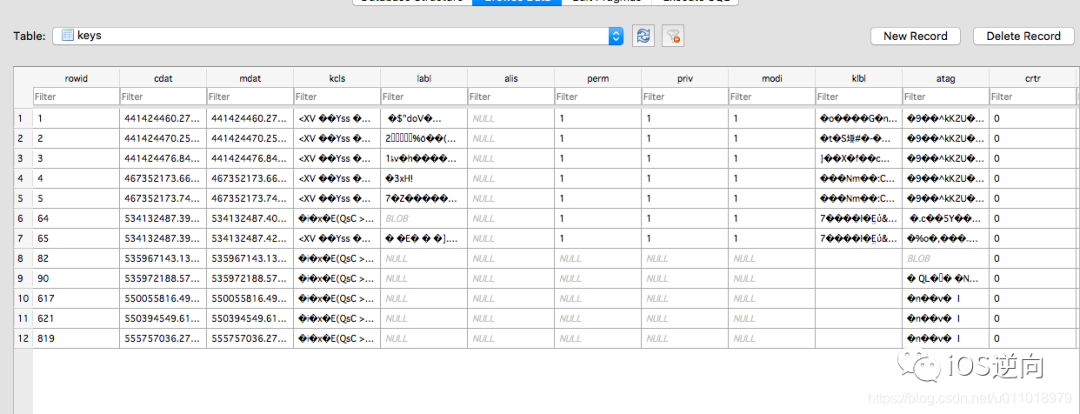Select the rowid cell with value 819

pyautogui.click(x=76, y=338)
